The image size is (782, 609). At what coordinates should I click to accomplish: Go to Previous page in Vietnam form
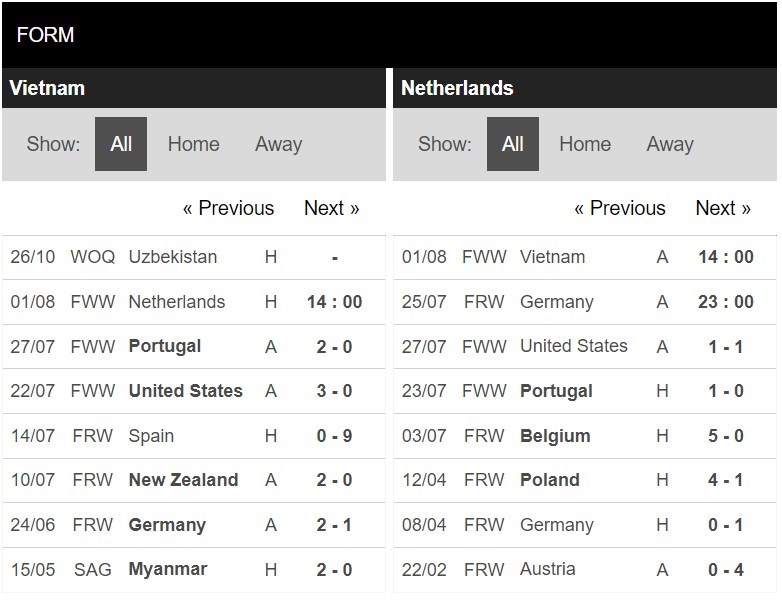tap(228, 208)
